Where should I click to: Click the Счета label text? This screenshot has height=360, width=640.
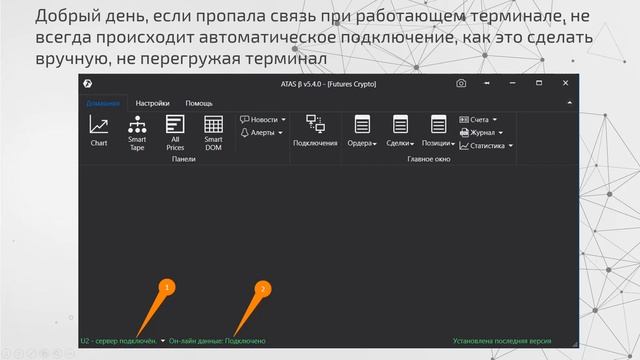tap(479, 120)
